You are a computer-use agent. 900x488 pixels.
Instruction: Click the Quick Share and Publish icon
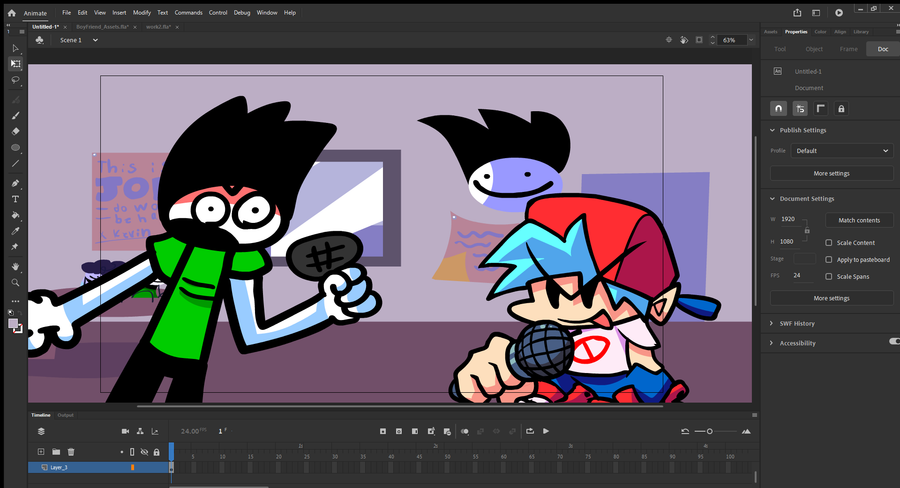coord(797,13)
